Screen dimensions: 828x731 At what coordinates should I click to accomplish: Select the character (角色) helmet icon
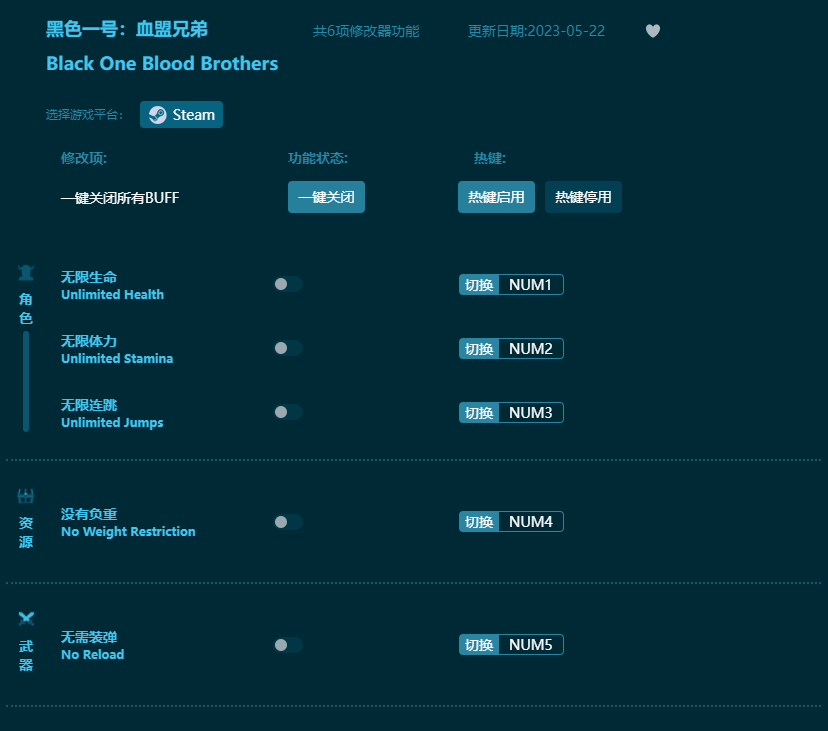click(x=25, y=271)
